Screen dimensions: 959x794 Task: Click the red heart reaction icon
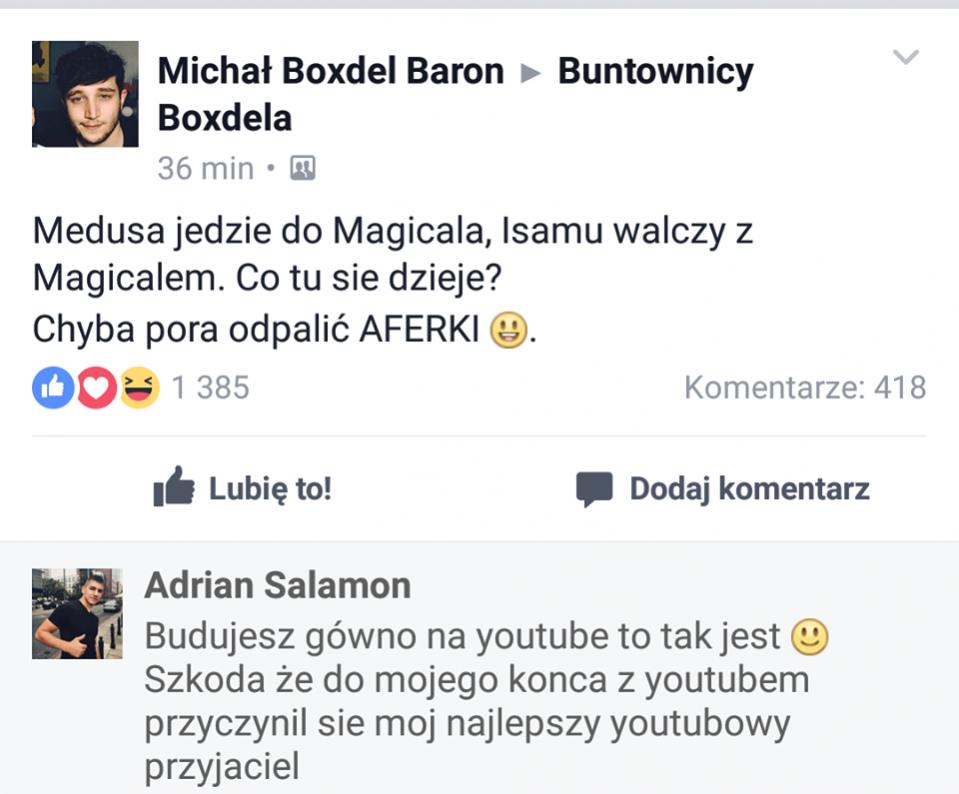(96, 388)
